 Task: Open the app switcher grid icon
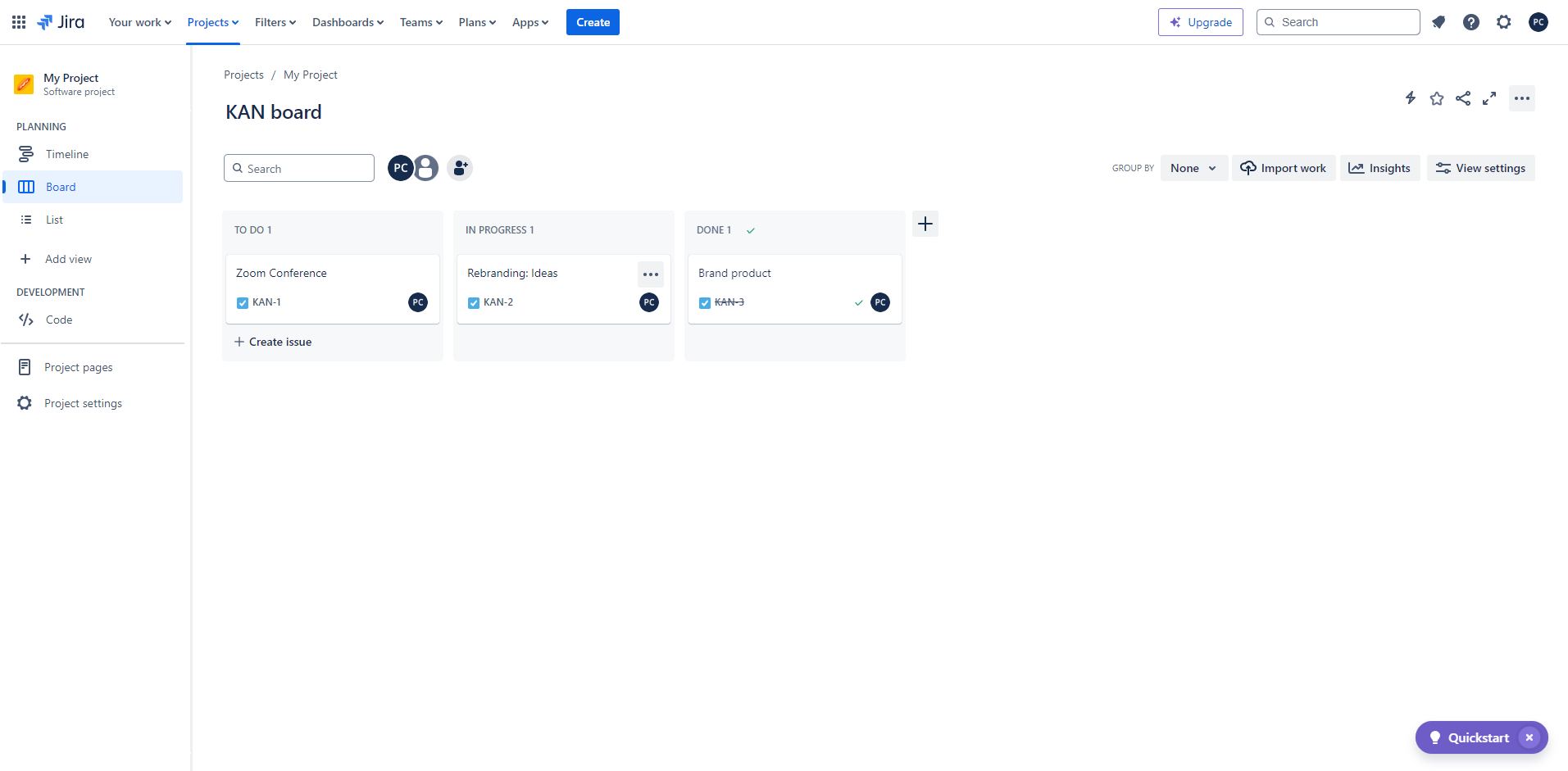(x=19, y=22)
